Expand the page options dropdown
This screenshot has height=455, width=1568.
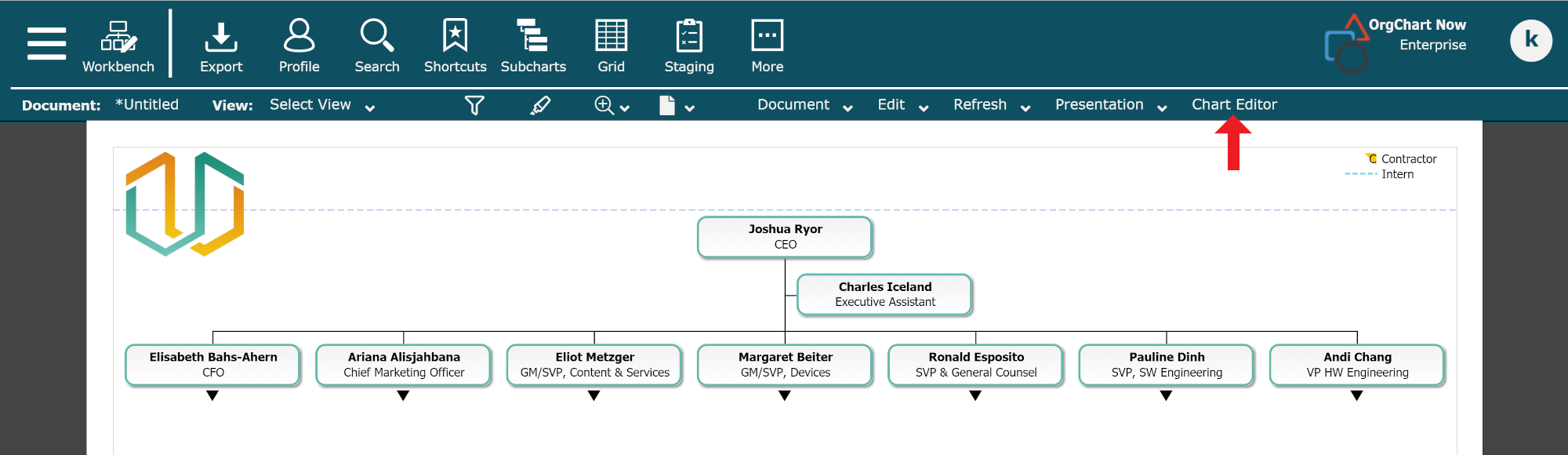coord(689,107)
